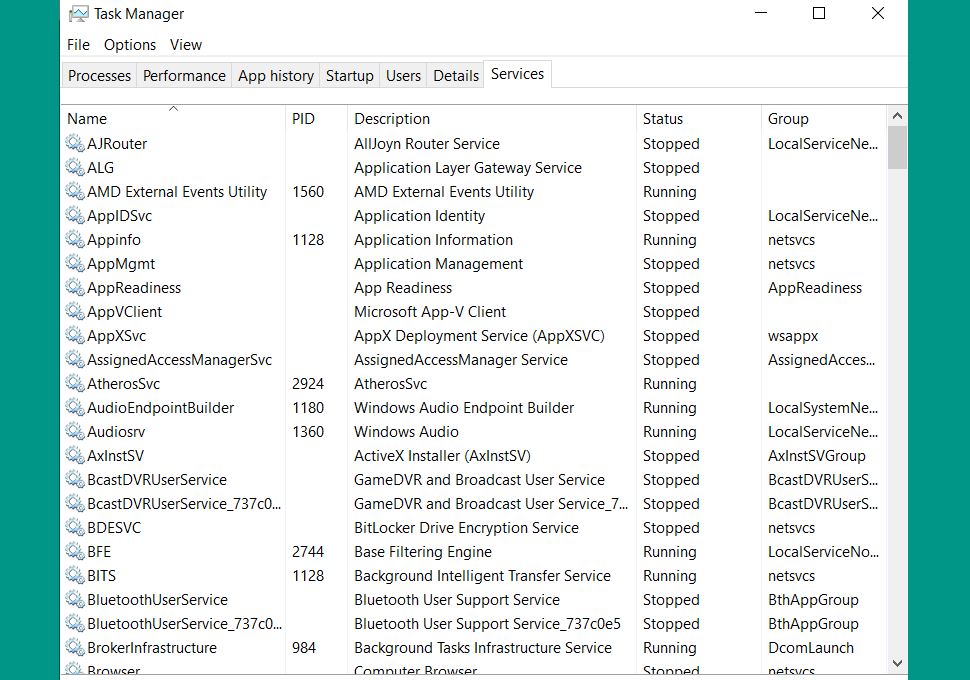Switch to the Details tab
The width and height of the screenshot is (970, 680).
456,75
